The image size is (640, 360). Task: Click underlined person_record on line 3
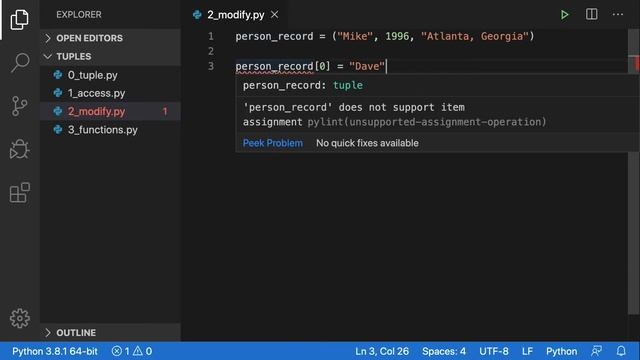(x=274, y=67)
